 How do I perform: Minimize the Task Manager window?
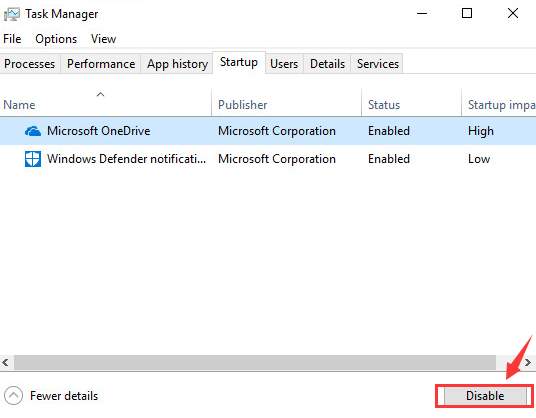(422, 13)
